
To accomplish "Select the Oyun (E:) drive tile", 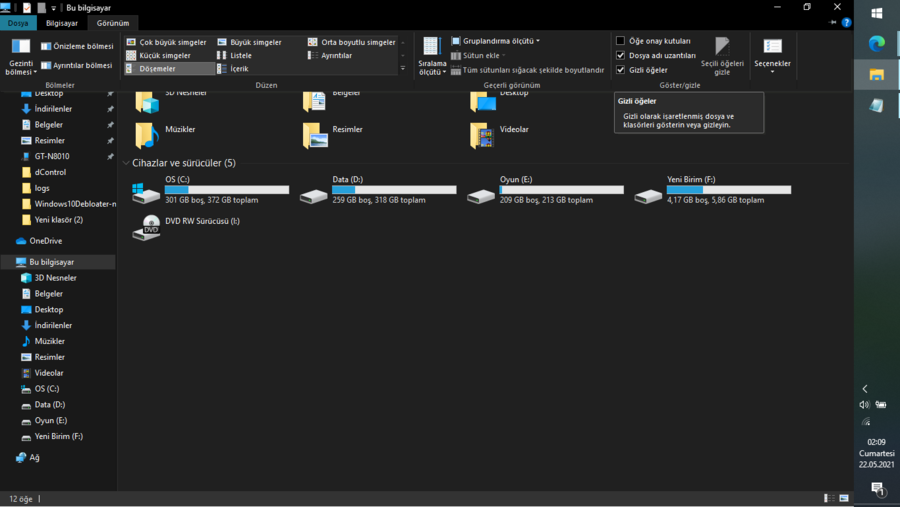I will [x=545, y=190].
